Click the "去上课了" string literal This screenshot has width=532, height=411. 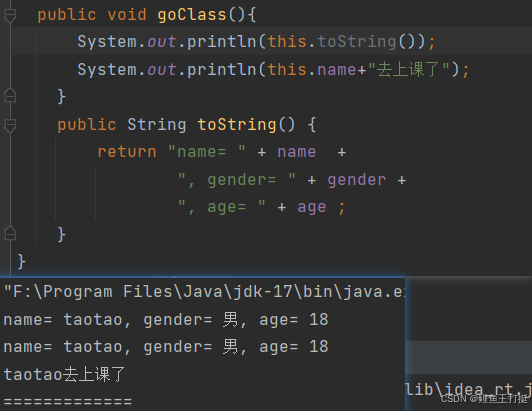pos(410,70)
